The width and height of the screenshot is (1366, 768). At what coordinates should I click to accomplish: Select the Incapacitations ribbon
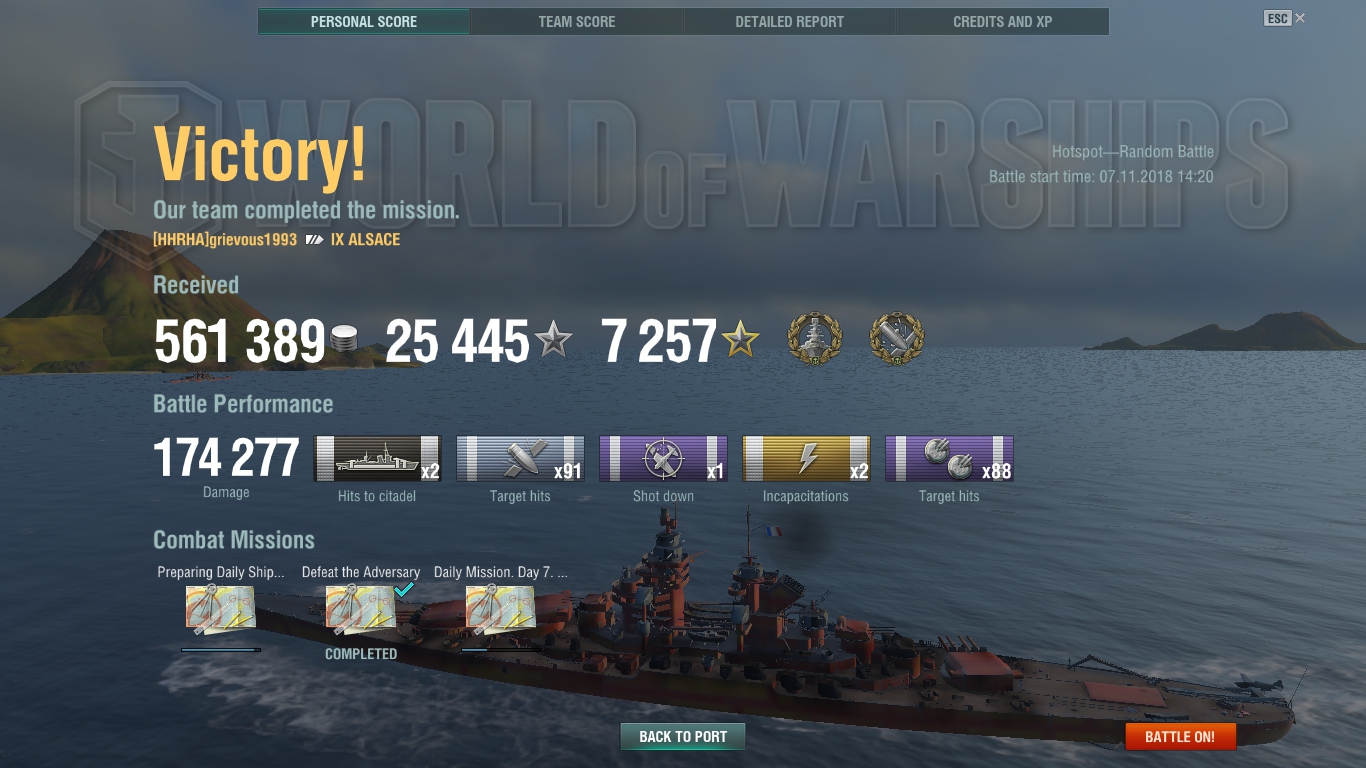[806, 459]
